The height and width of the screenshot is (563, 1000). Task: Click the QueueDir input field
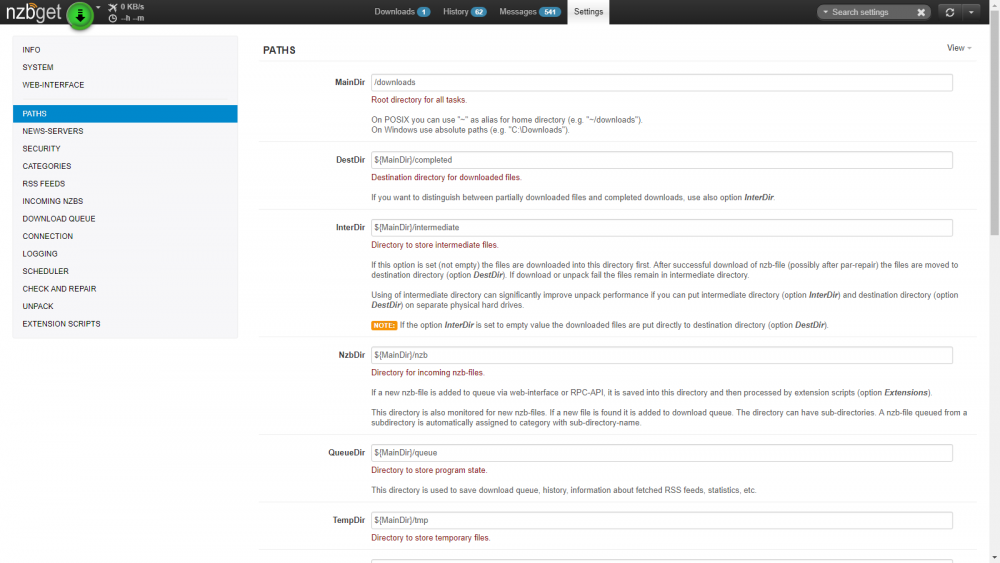[x=661, y=453]
